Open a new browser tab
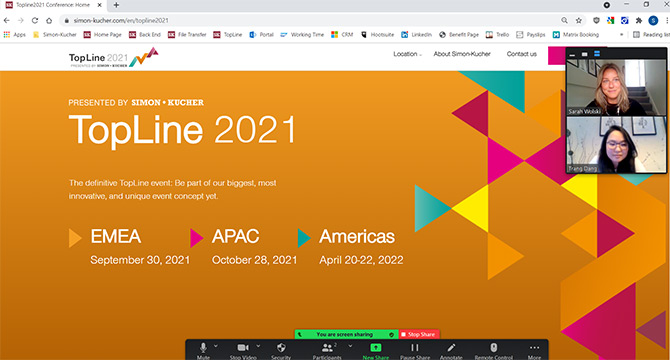The height and width of the screenshot is (360, 670). [116, 5]
